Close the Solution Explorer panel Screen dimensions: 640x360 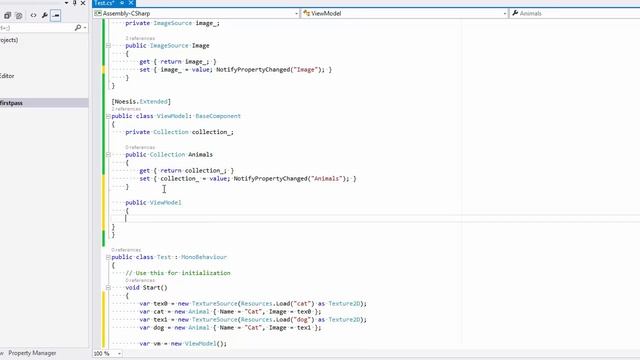tap(83, 3)
